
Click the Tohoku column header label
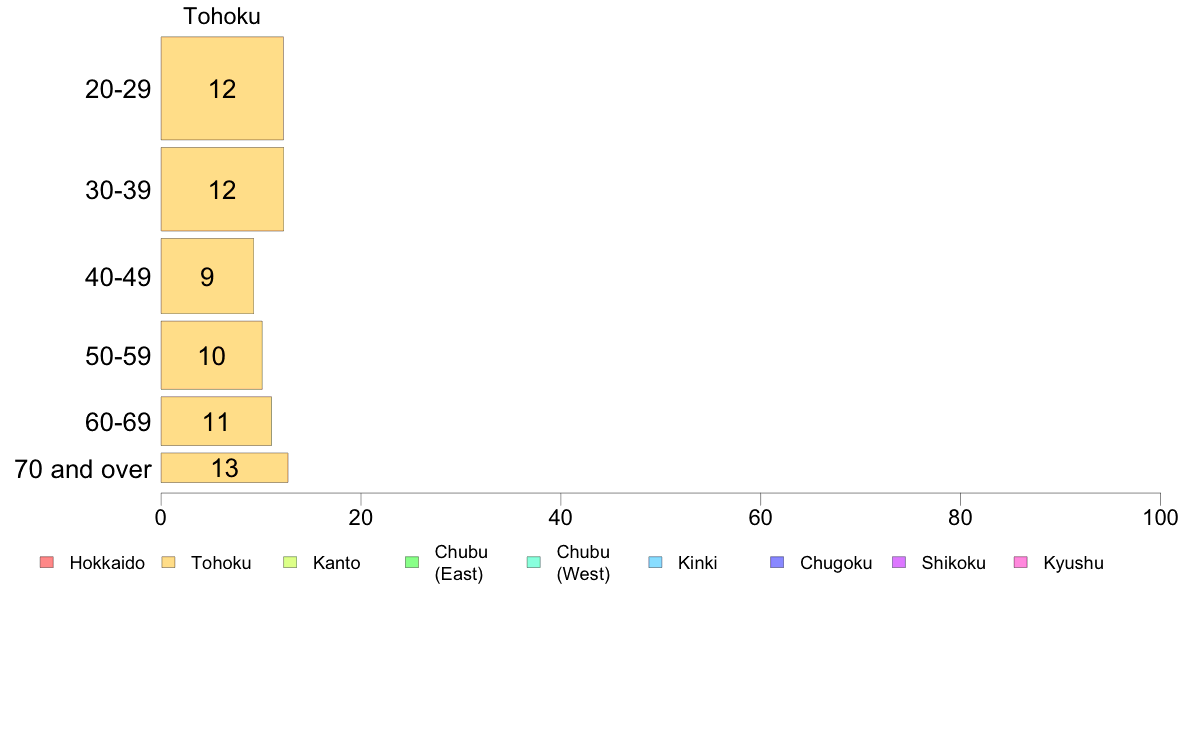[x=222, y=16]
